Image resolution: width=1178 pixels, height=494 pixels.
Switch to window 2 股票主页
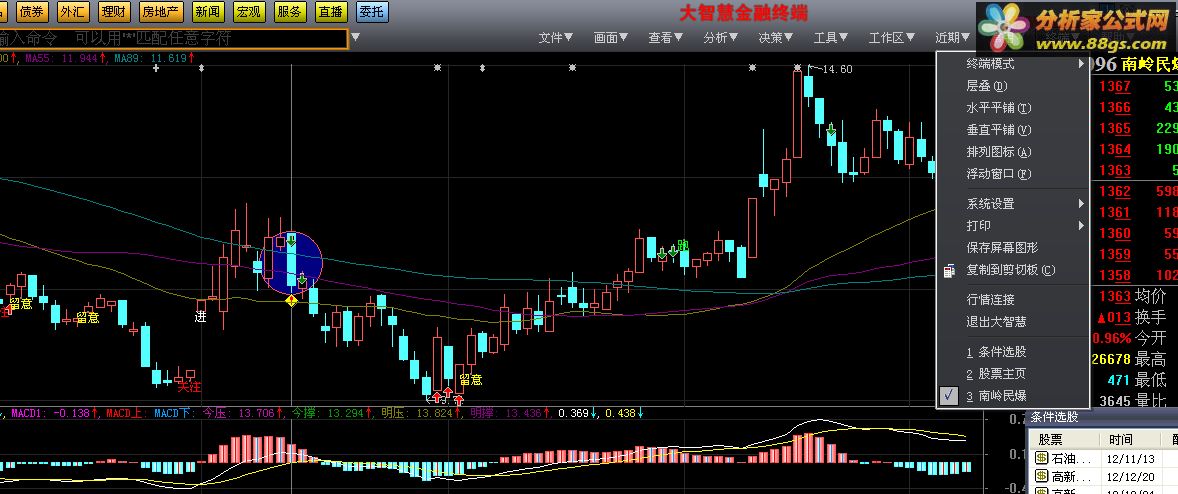[x=1012, y=373]
